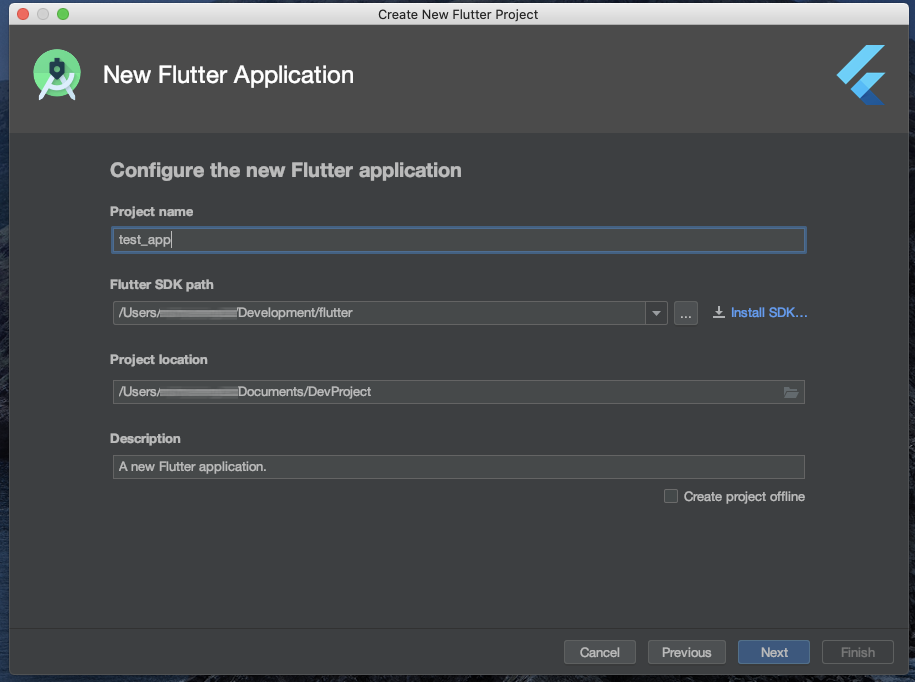Click the Project name label
The height and width of the screenshot is (682, 915).
(151, 212)
